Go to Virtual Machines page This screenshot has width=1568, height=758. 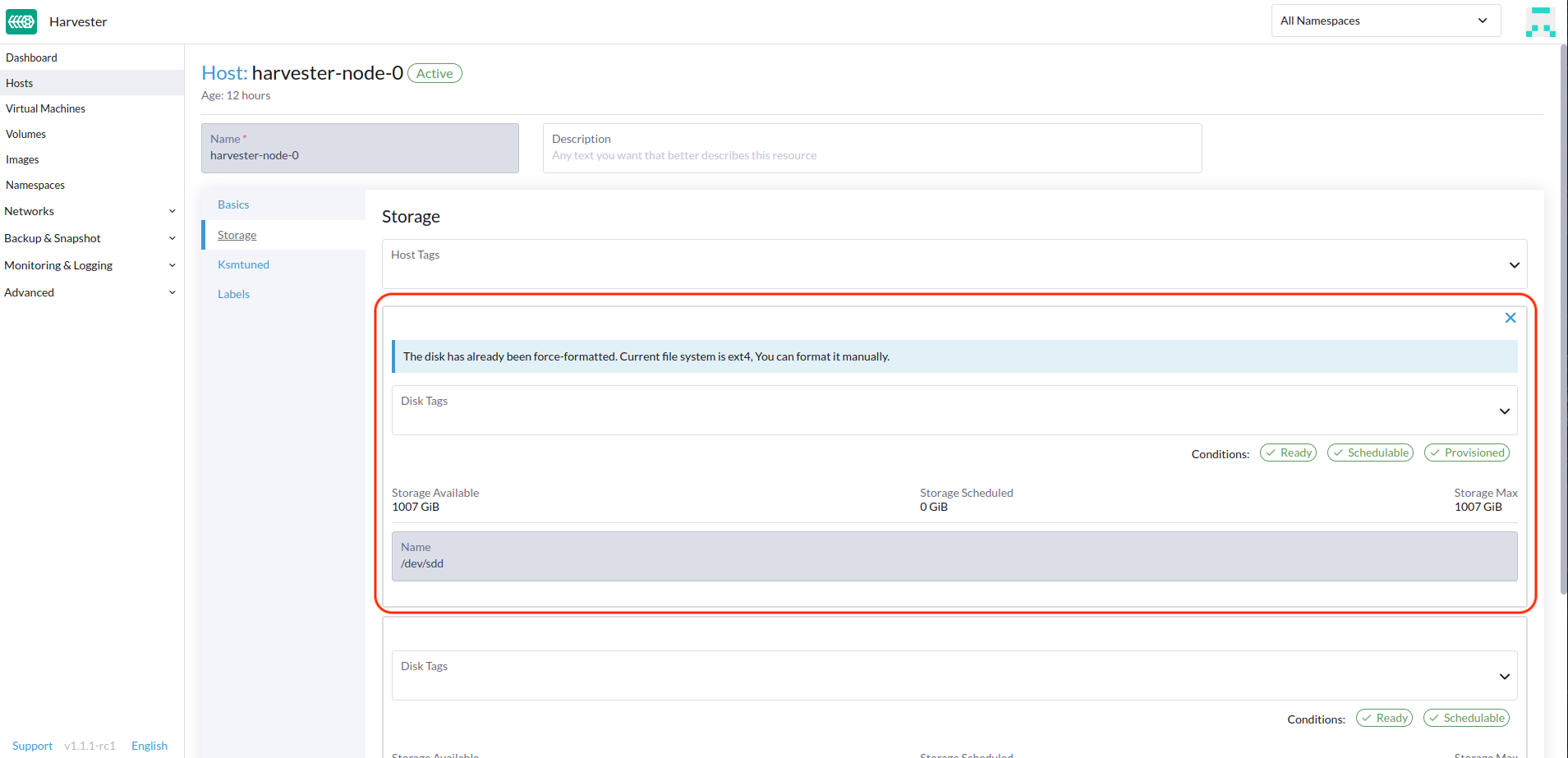tap(46, 108)
